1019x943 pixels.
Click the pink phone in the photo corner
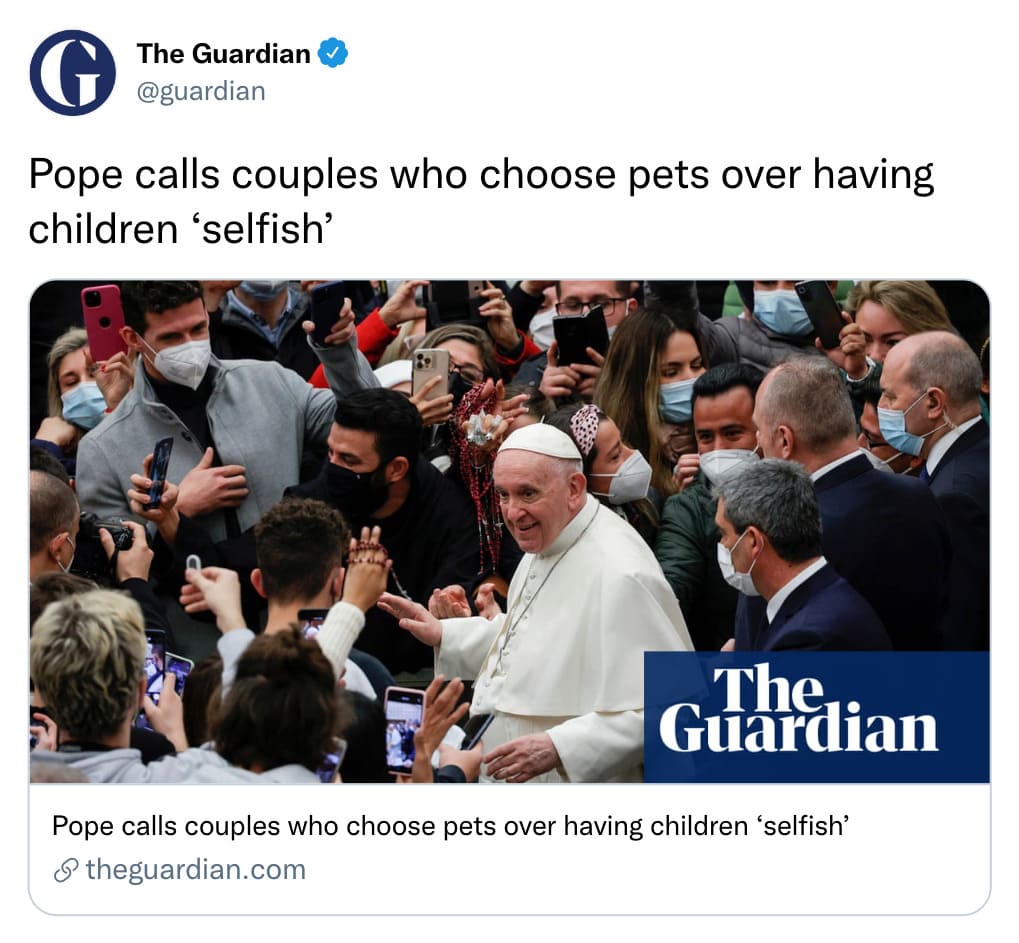click(x=104, y=322)
